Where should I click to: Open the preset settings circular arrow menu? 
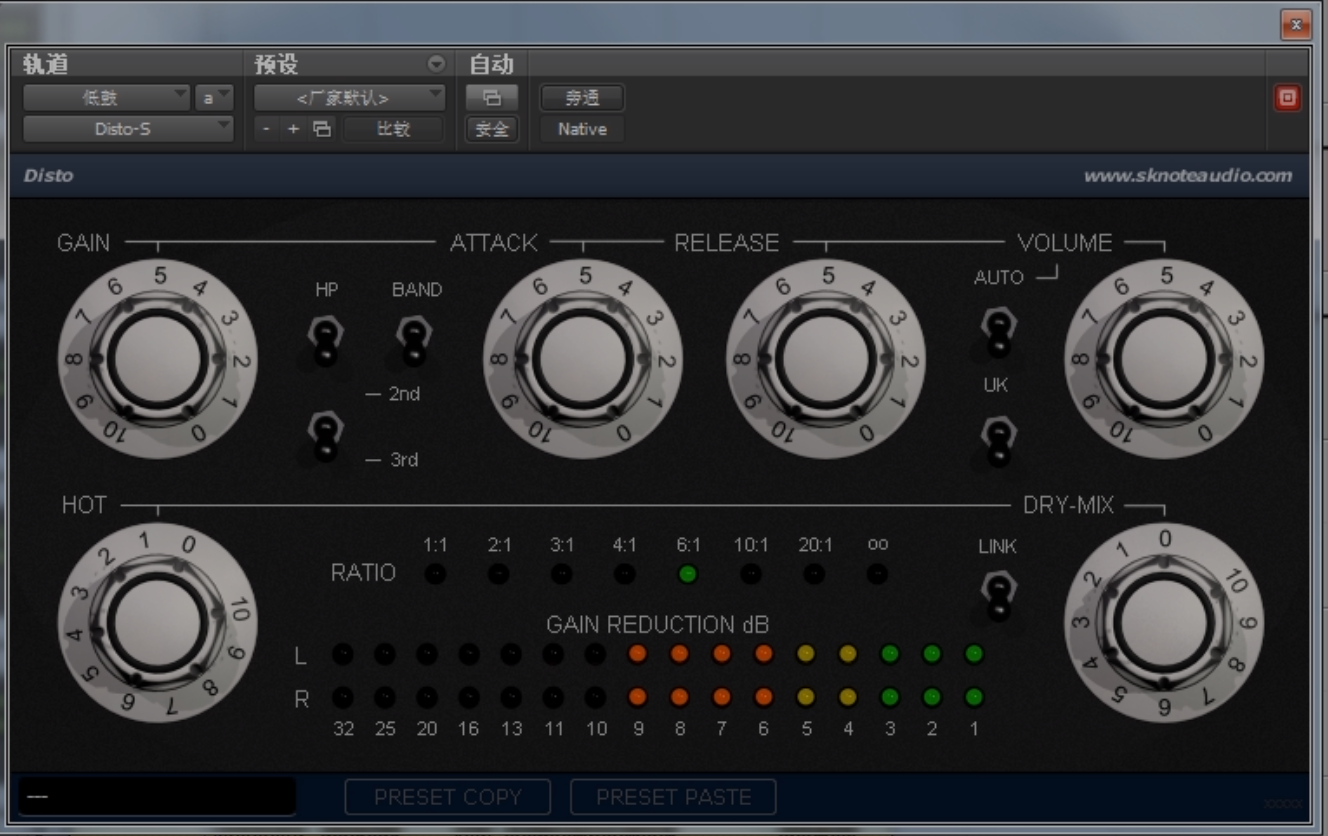pyautogui.click(x=436, y=65)
